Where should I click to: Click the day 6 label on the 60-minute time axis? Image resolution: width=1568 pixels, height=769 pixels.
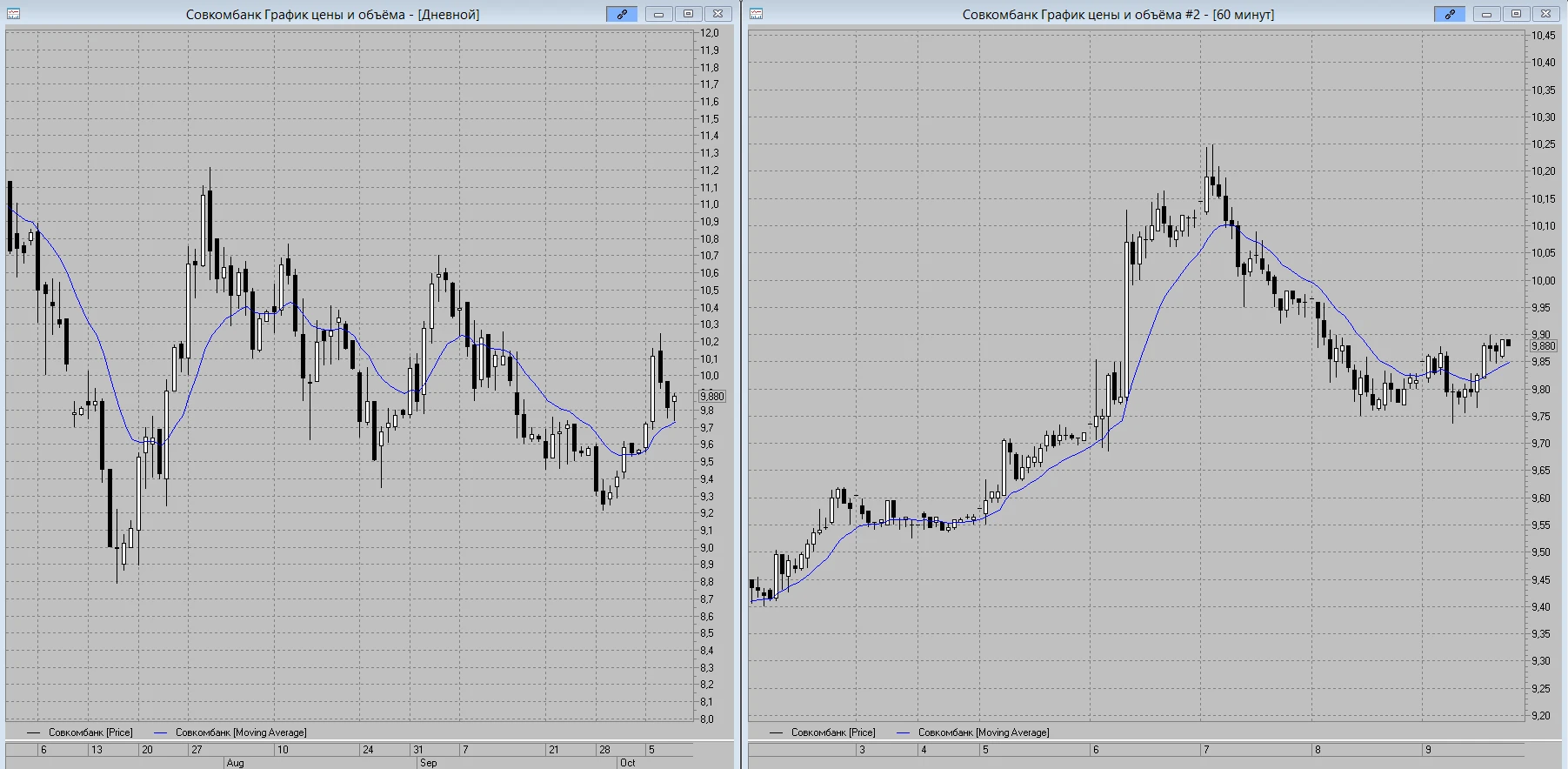(x=1096, y=750)
